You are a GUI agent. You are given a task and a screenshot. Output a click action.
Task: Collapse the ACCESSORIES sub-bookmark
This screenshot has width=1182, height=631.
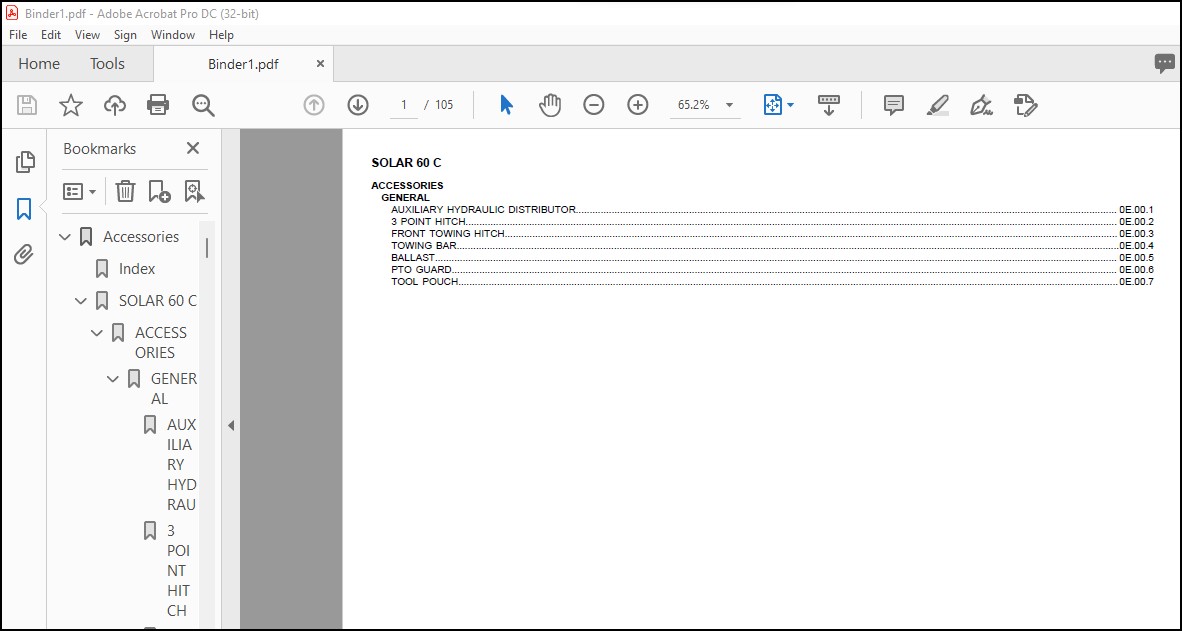(96, 332)
